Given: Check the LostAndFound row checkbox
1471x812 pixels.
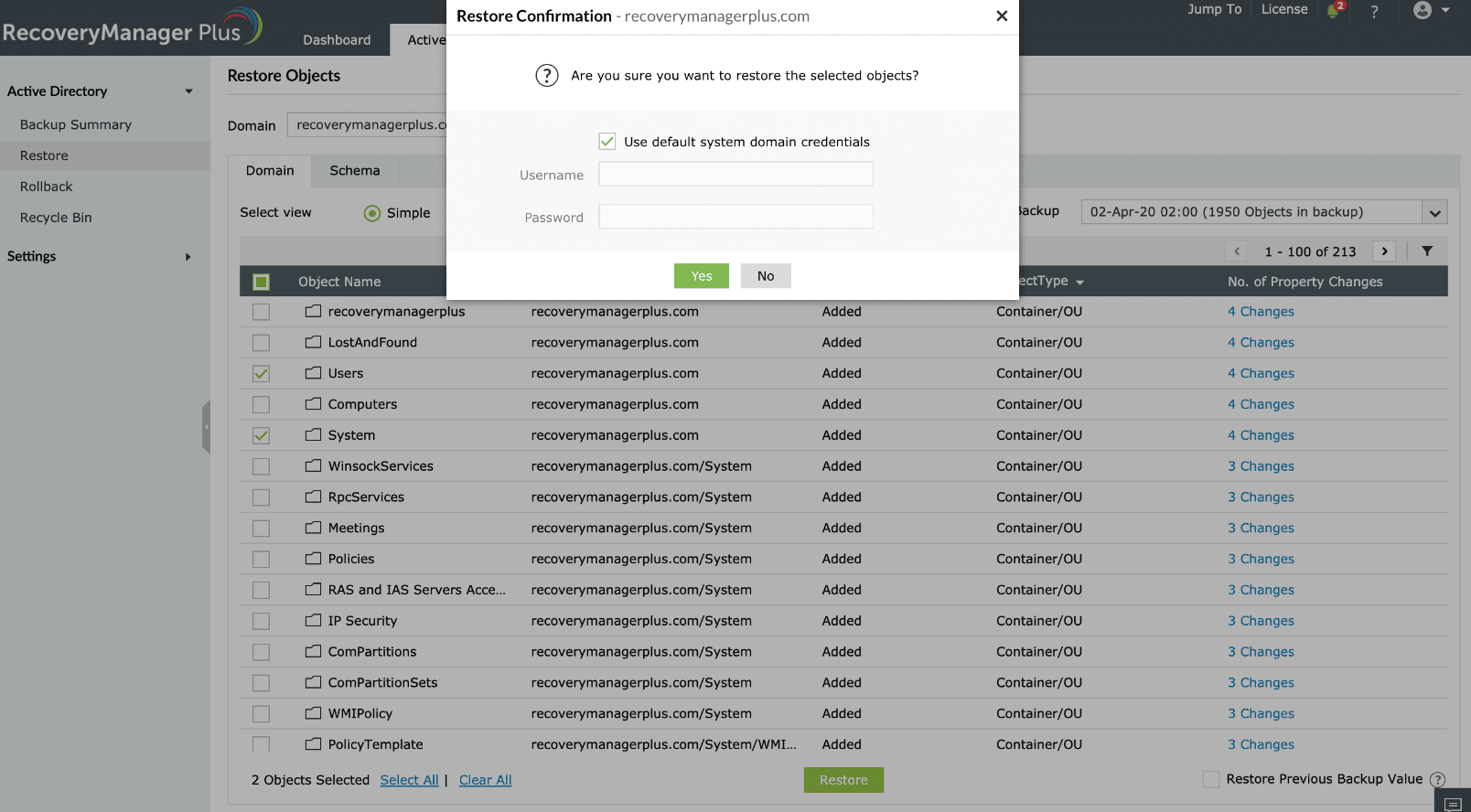Looking at the screenshot, I should click(x=261, y=343).
